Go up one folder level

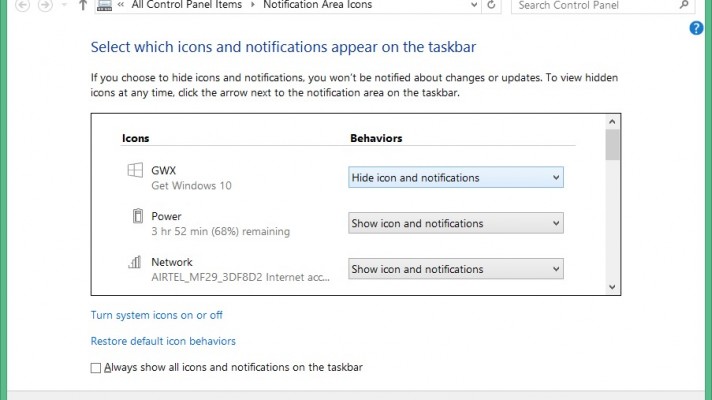tap(82, 6)
